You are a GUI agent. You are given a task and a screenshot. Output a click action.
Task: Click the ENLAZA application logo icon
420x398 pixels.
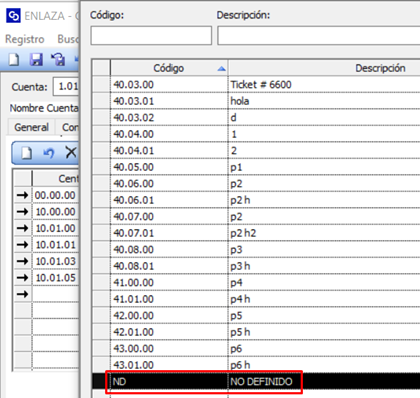tap(13, 16)
